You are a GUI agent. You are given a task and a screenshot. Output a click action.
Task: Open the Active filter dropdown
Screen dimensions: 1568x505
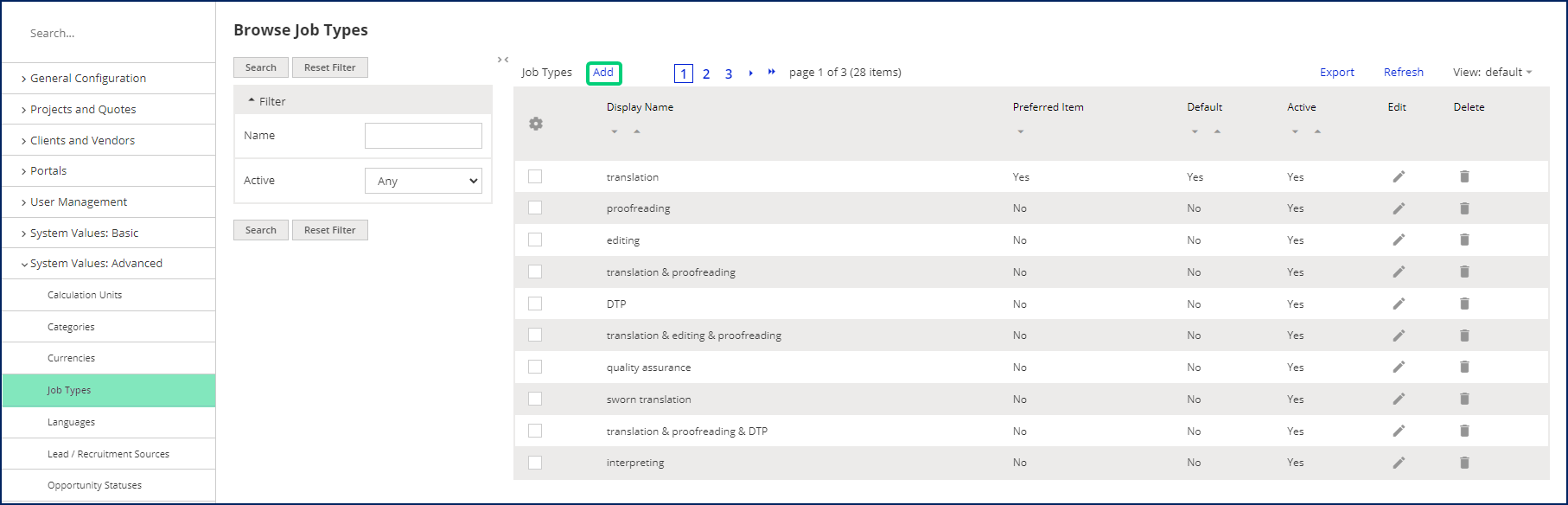(x=424, y=181)
